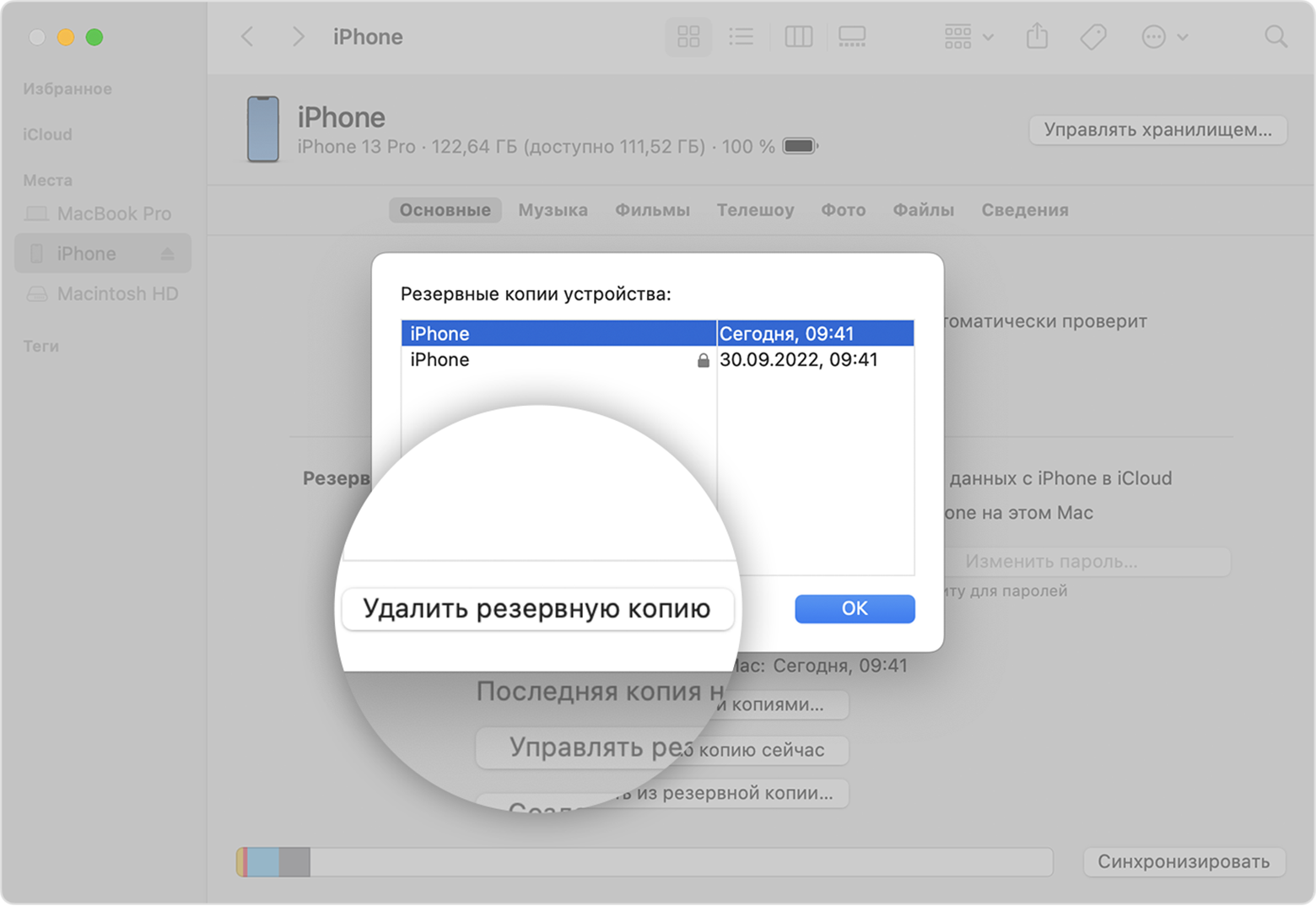This screenshot has height=906, width=1316.
Task: Click the Share icon in toolbar
Action: (x=1037, y=37)
